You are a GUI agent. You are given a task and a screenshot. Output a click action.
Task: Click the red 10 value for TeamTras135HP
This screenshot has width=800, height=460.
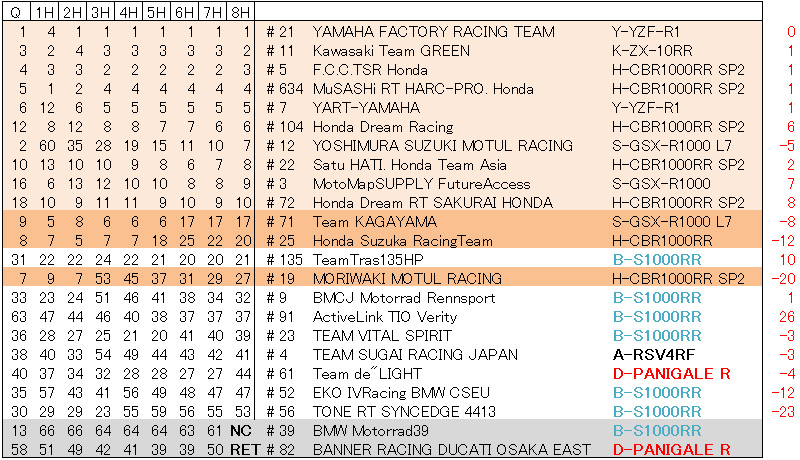(x=787, y=260)
